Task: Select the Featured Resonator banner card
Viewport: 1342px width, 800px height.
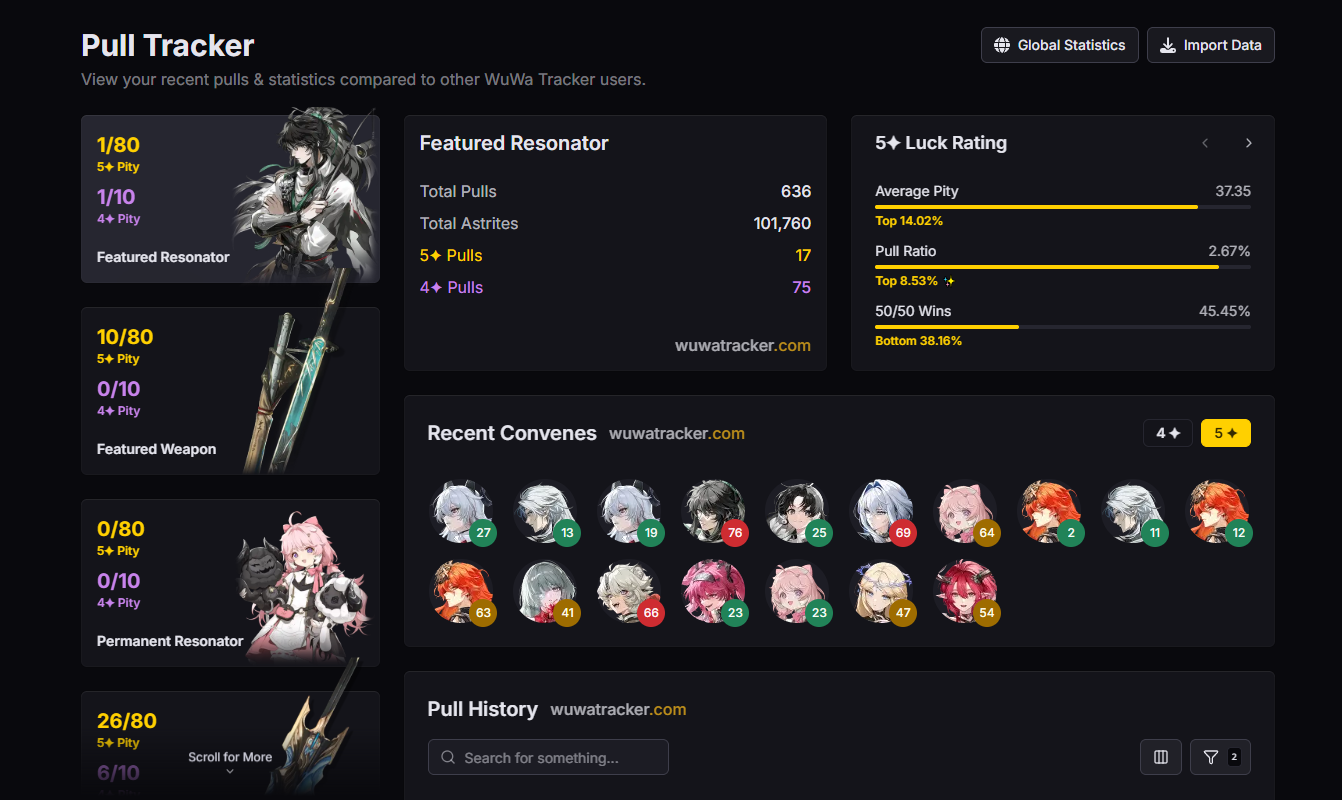Action: tap(230, 199)
